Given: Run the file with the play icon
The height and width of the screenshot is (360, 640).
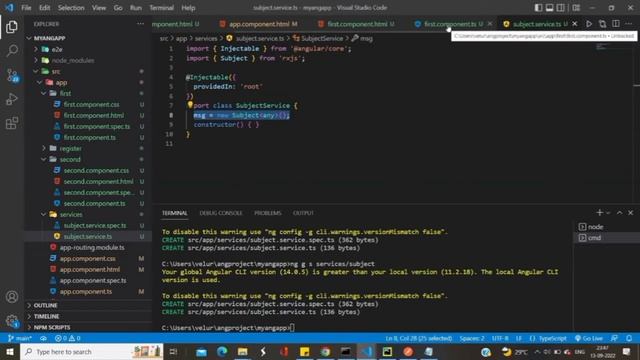Looking at the screenshot, I should click(x=589, y=24).
